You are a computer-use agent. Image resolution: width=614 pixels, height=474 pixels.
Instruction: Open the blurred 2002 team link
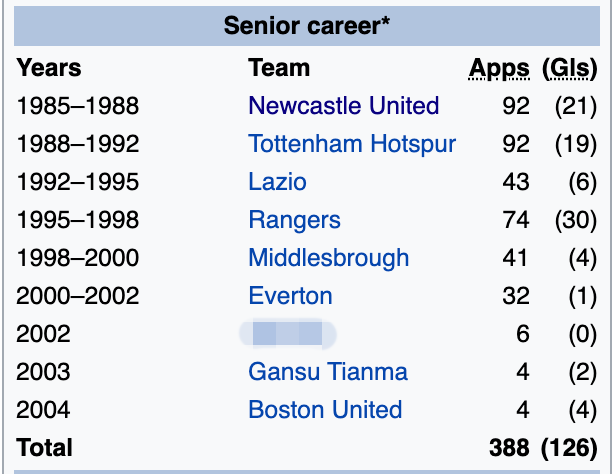[x=287, y=334]
